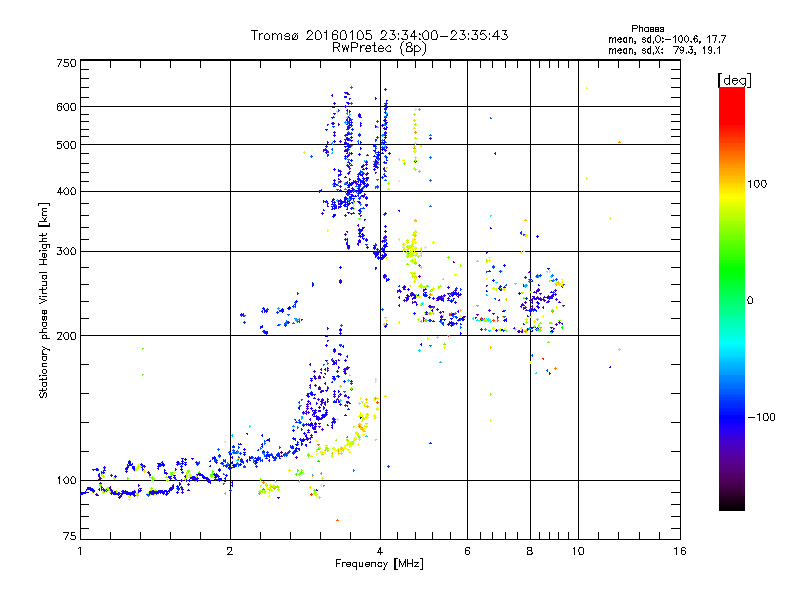This screenshot has height=600, width=800.
Task: Click the plot title 'Tromsø 20160105 23:34:00-23:35:43'
Action: [379, 35]
